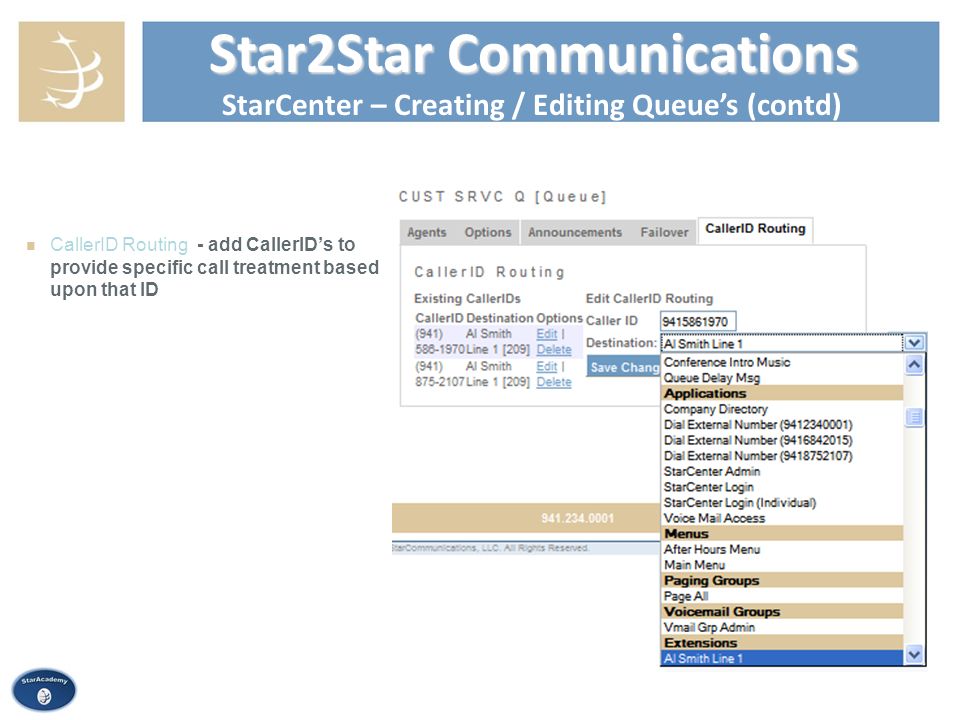Edit the 875-2107 CallerID entry
The width and height of the screenshot is (960, 720).
[547, 367]
